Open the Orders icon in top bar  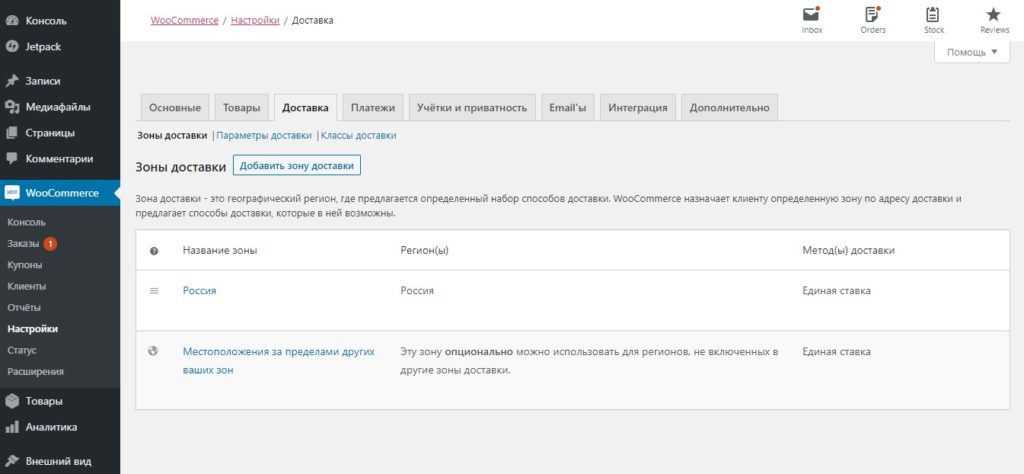(x=872, y=14)
